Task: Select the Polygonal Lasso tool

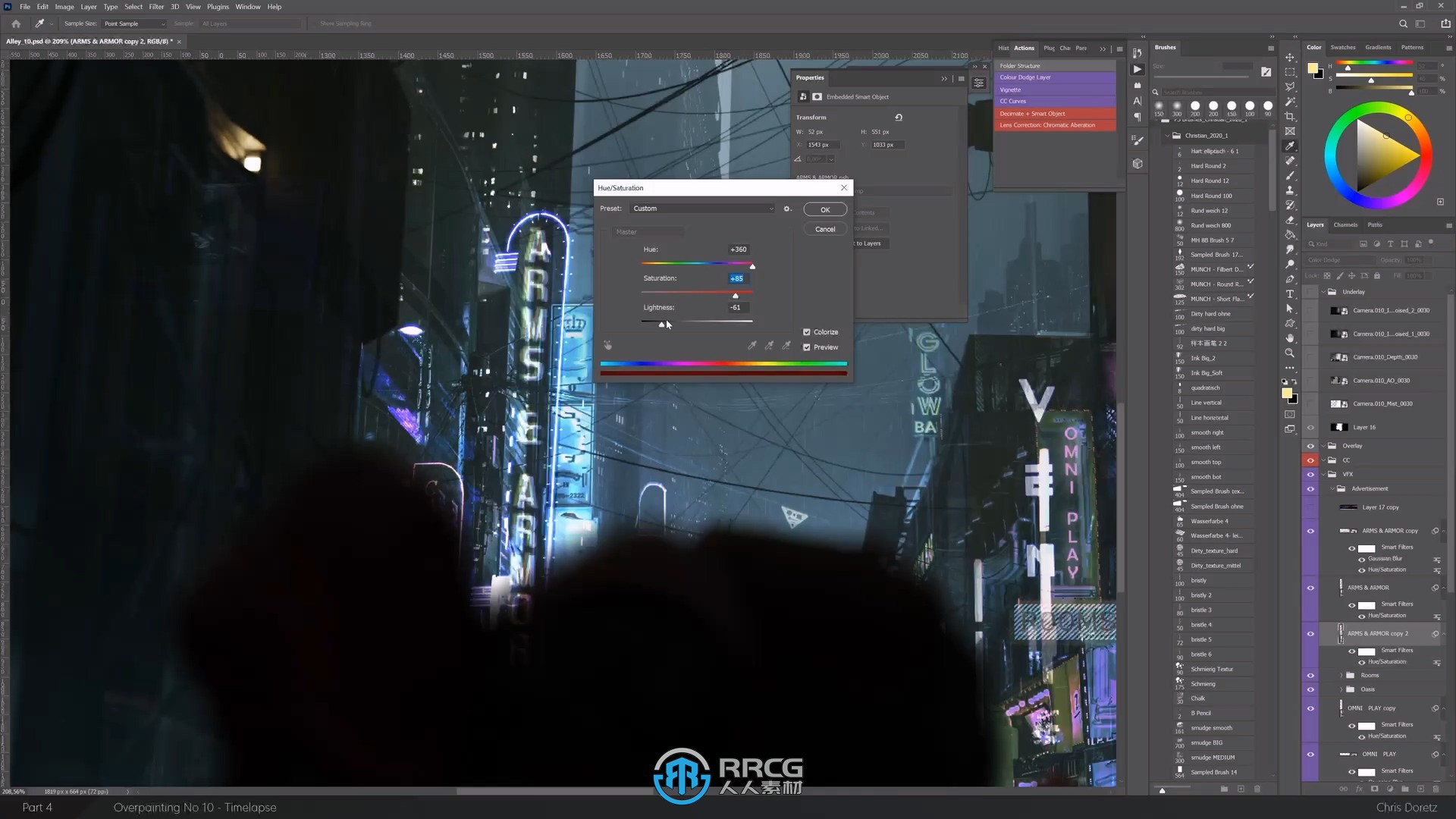Action: tap(1290, 87)
